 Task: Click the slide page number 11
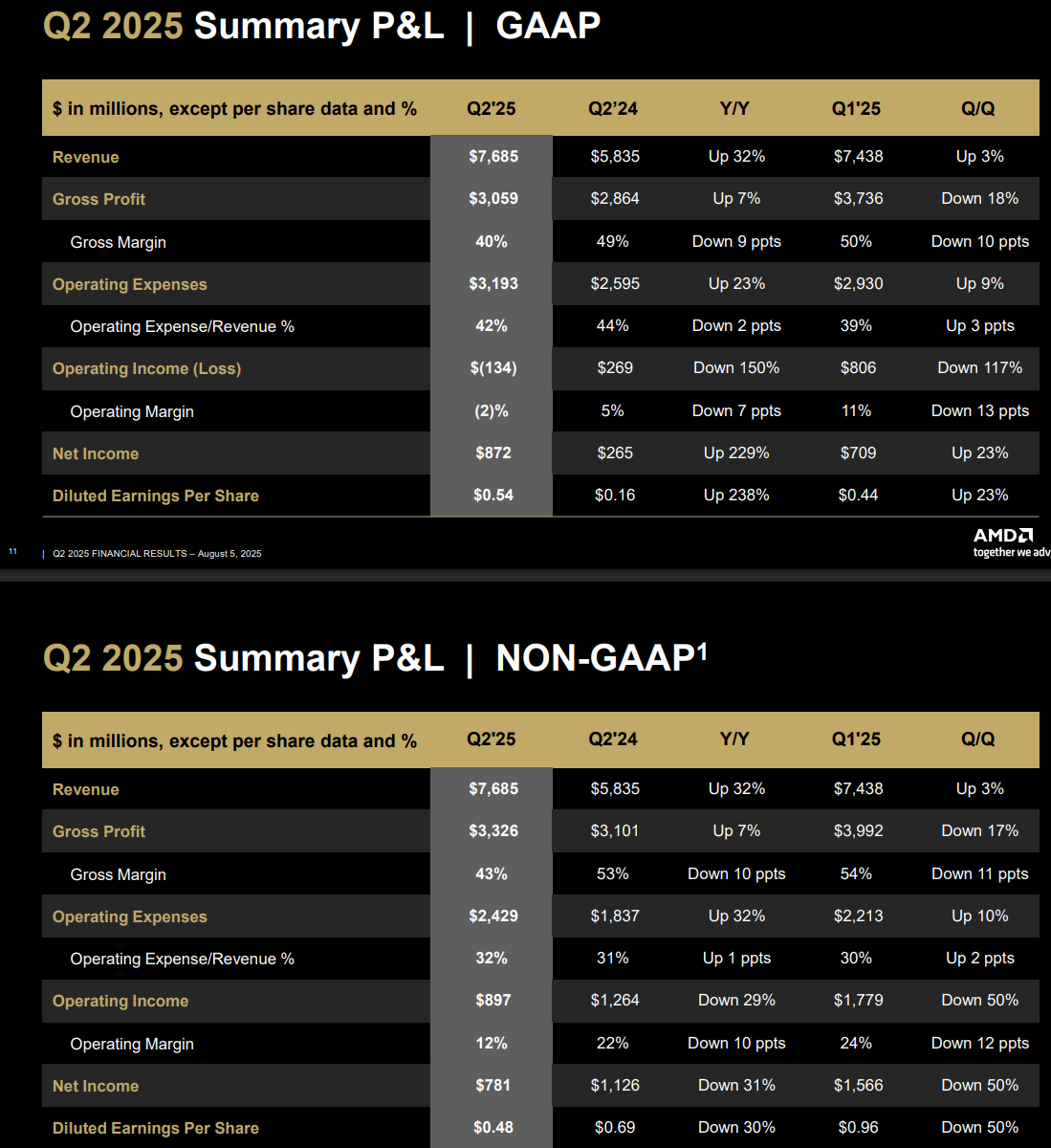pyautogui.click(x=12, y=551)
